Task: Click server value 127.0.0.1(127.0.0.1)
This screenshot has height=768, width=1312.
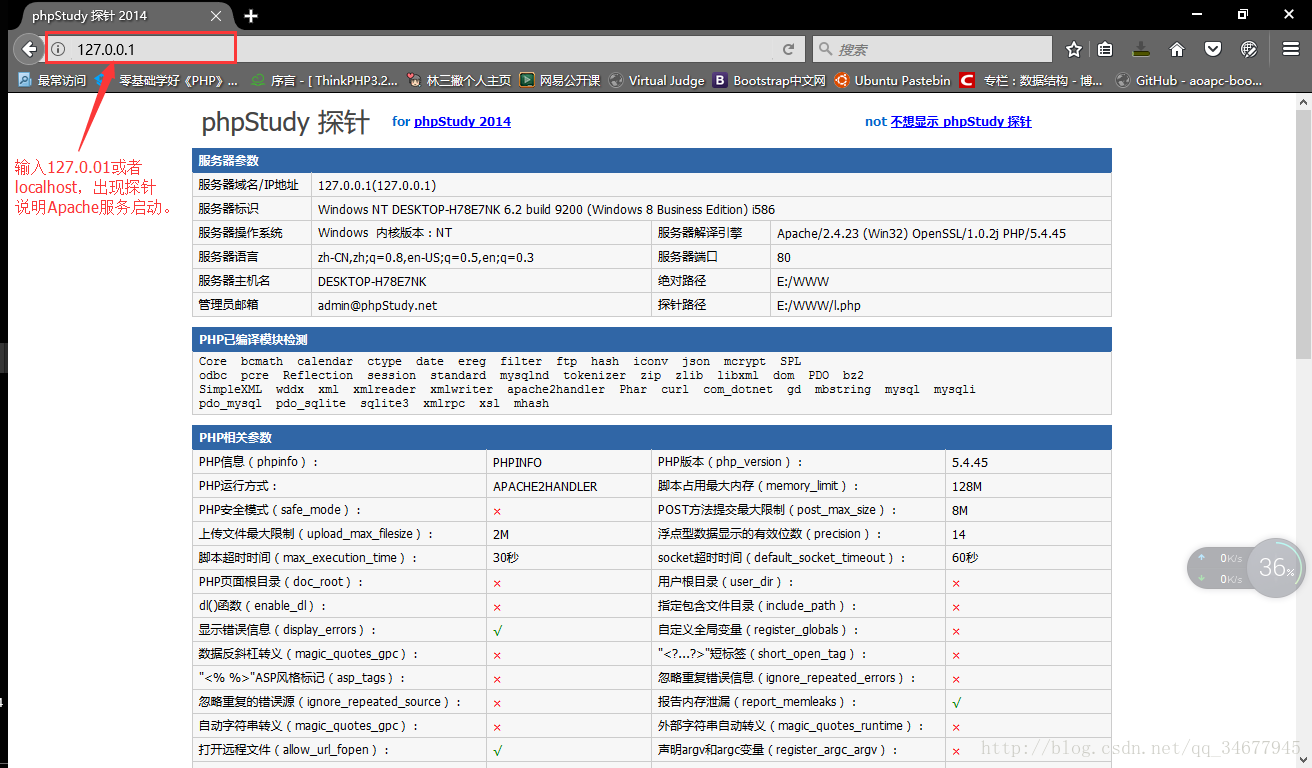Action: pyautogui.click(x=377, y=185)
